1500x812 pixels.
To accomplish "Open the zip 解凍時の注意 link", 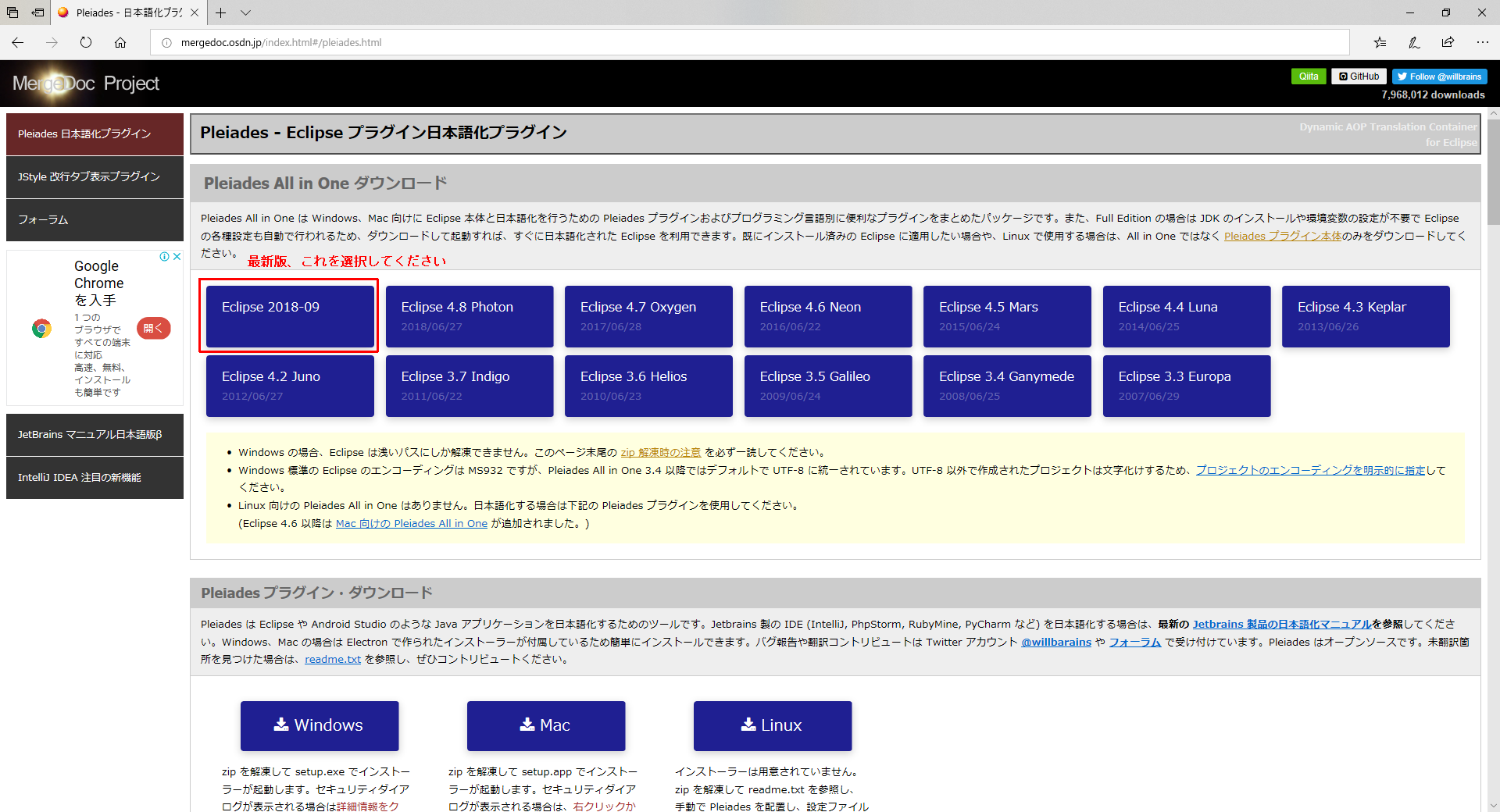I will pyautogui.click(x=660, y=452).
